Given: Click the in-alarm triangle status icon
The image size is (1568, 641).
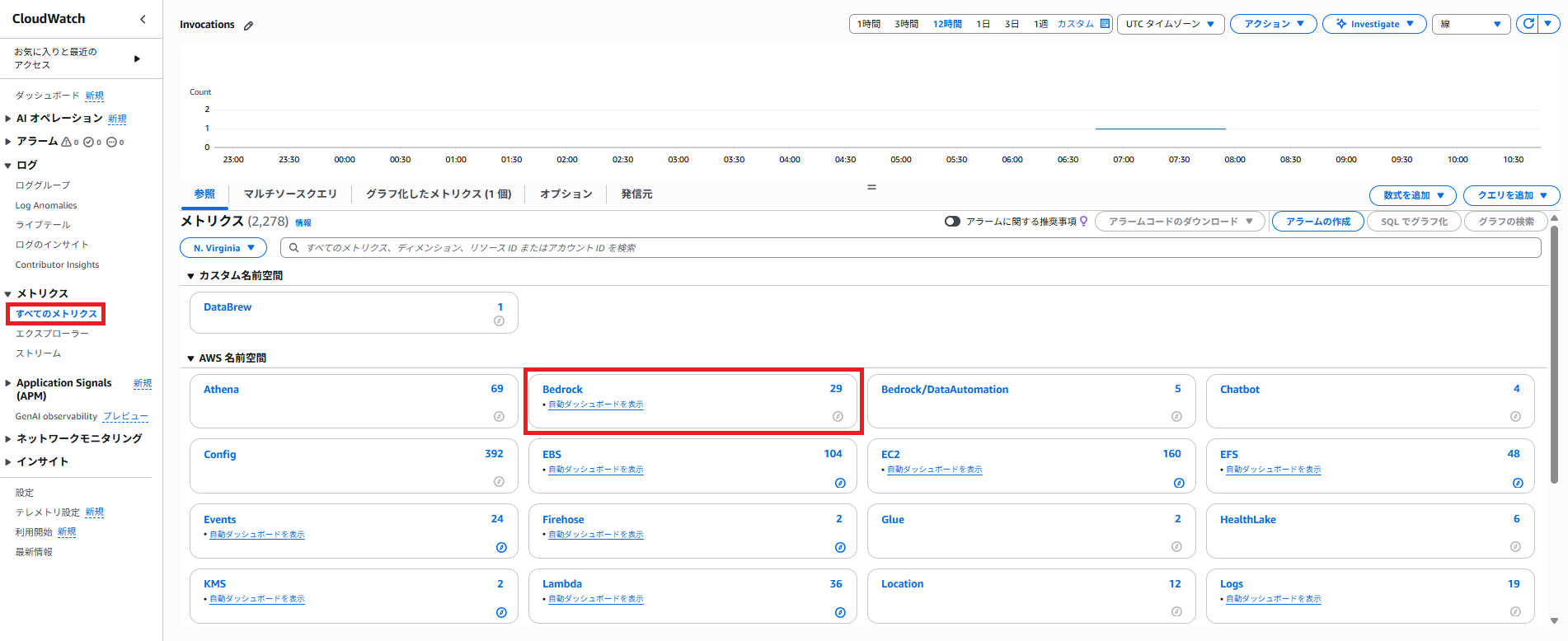Looking at the screenshot, I should coord(66,142).
